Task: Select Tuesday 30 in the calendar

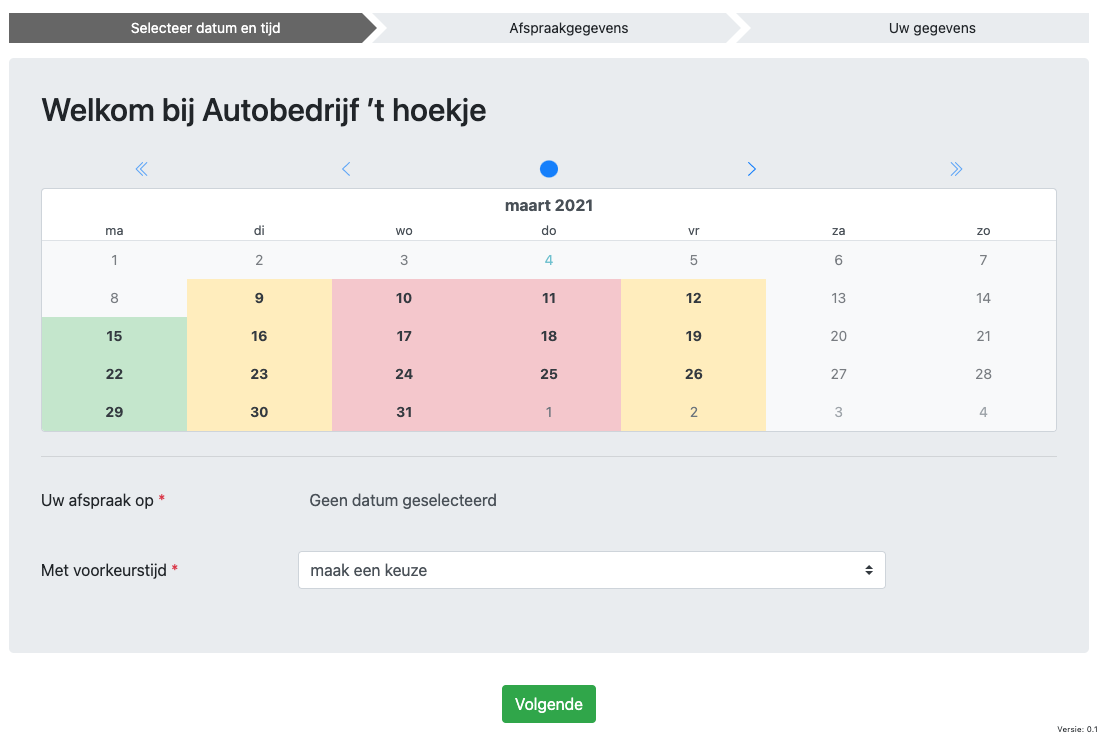Action: click(259, 412)
